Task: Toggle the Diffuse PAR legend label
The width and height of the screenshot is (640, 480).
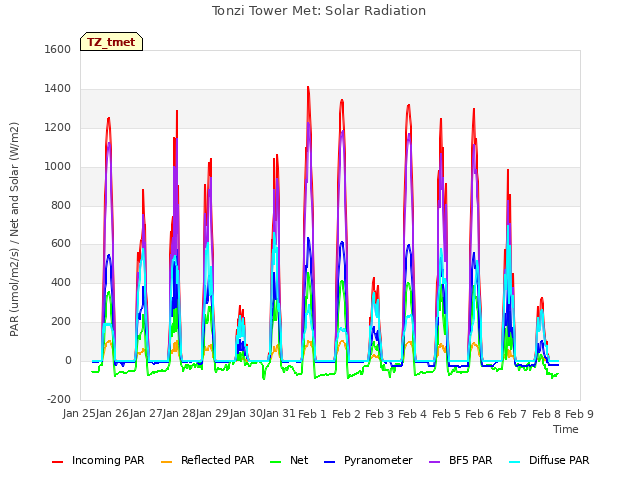Action: coord(559,460)
